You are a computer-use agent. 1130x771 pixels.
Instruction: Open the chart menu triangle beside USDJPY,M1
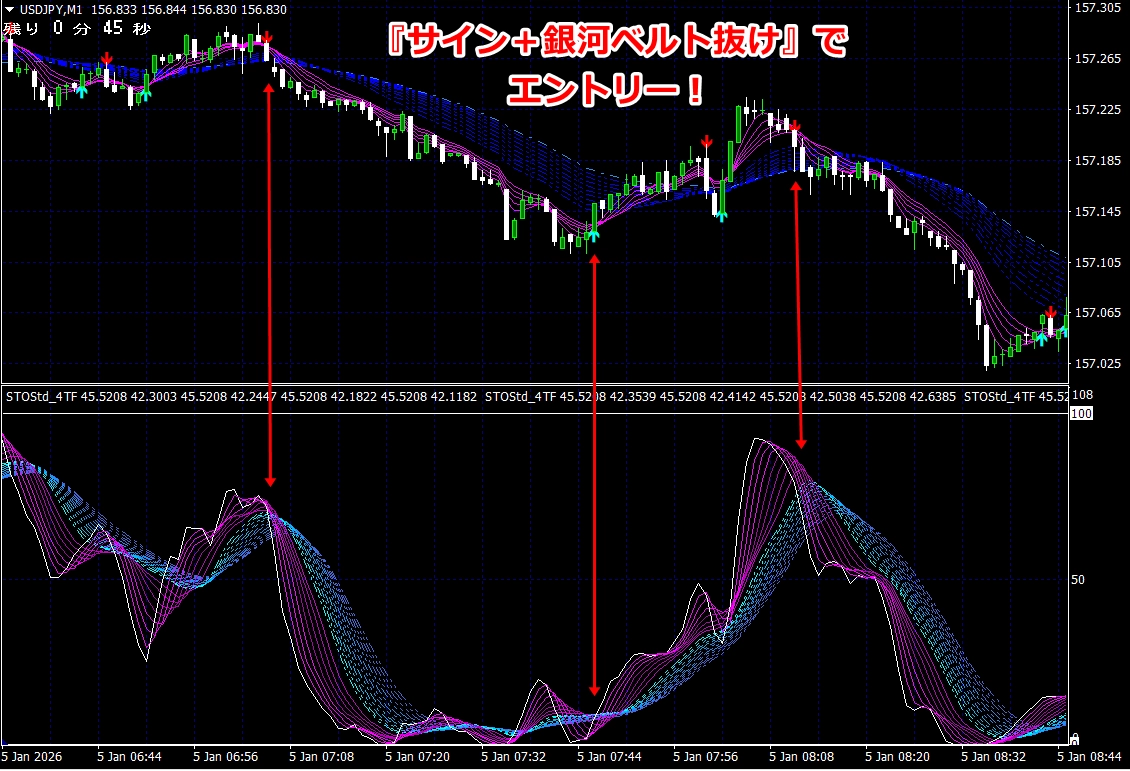click(9, 9)
